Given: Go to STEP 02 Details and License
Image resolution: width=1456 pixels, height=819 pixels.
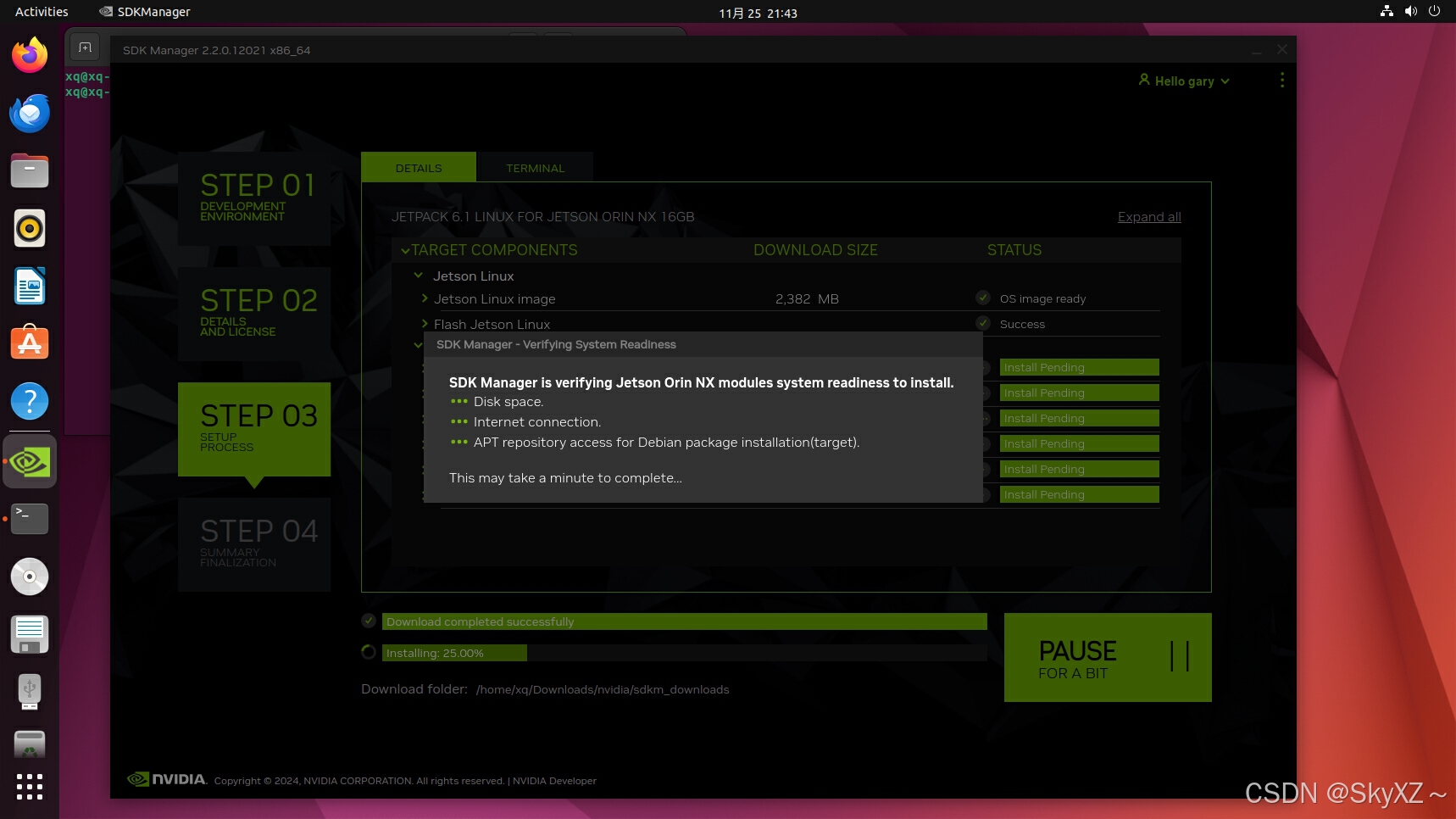Looking at the screenshot, I should tap(254, 314).
